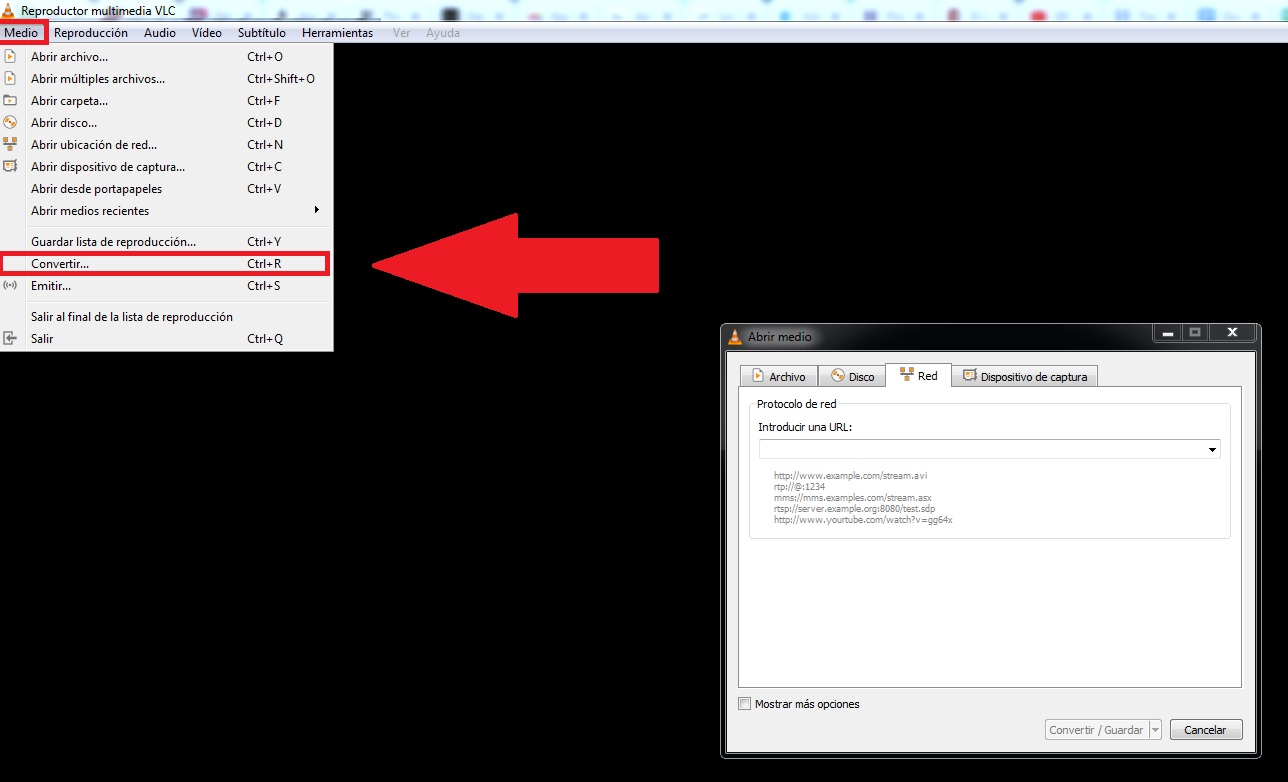
Task: Choose Abrir dispositivo de captura... entry
Action: (166, 167)
